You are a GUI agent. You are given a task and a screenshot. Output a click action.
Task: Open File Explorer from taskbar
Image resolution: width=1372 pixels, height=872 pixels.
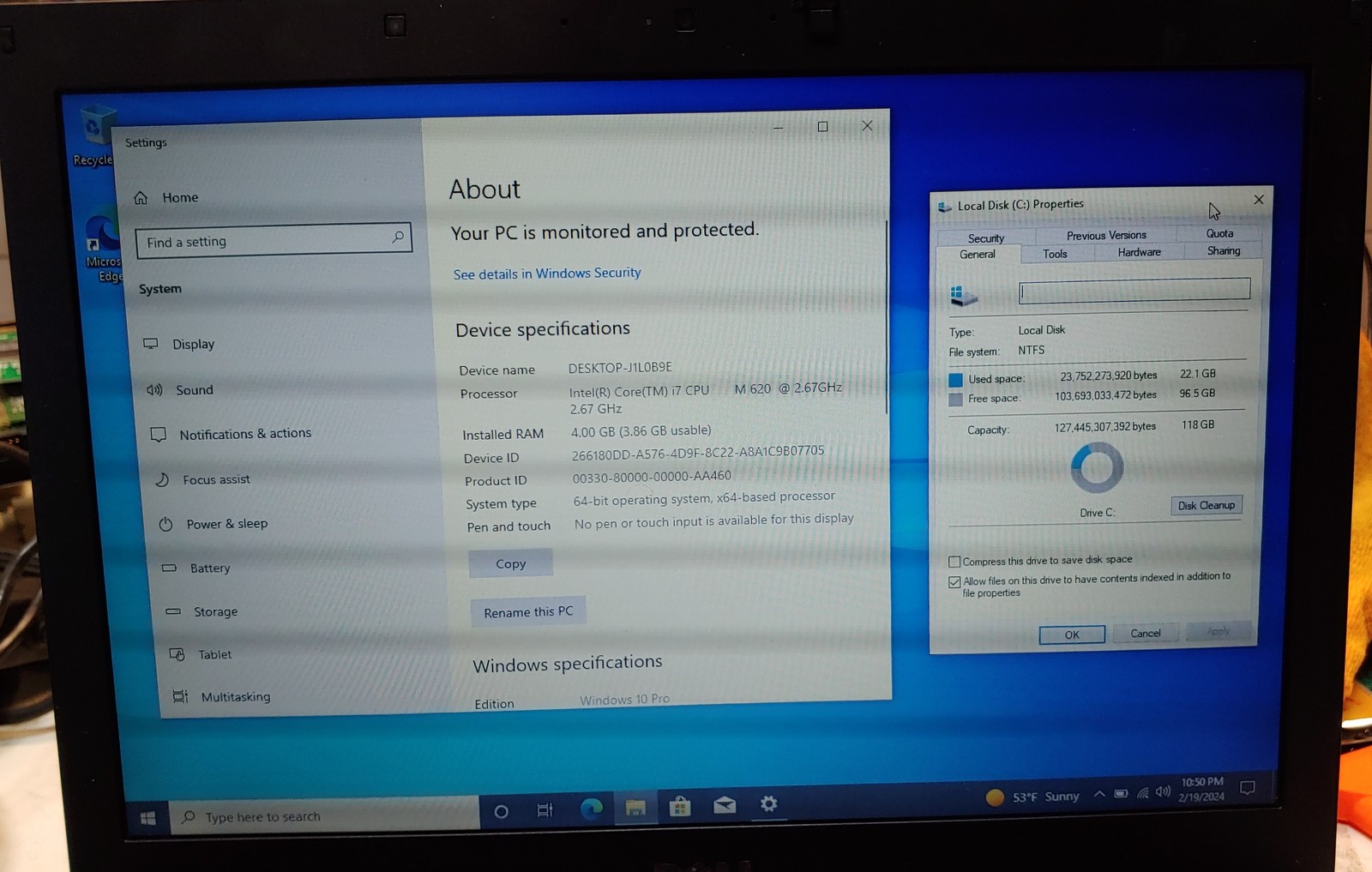pyautogui.click(x=635, y=807)
